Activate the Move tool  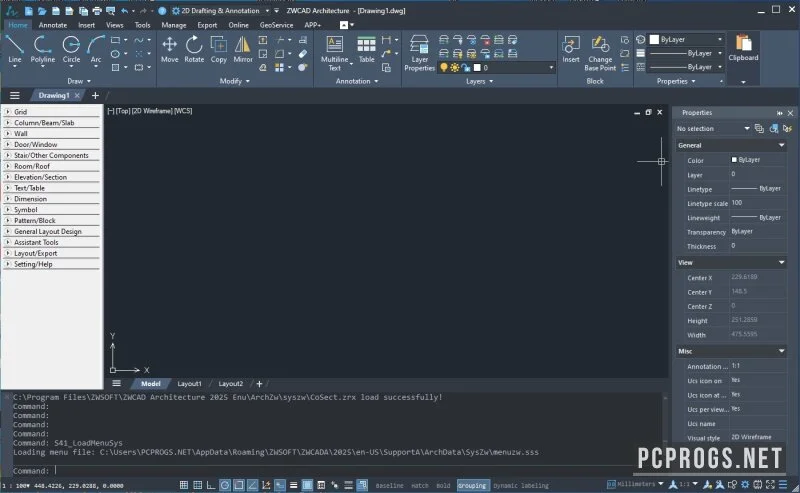click(169, 49)
